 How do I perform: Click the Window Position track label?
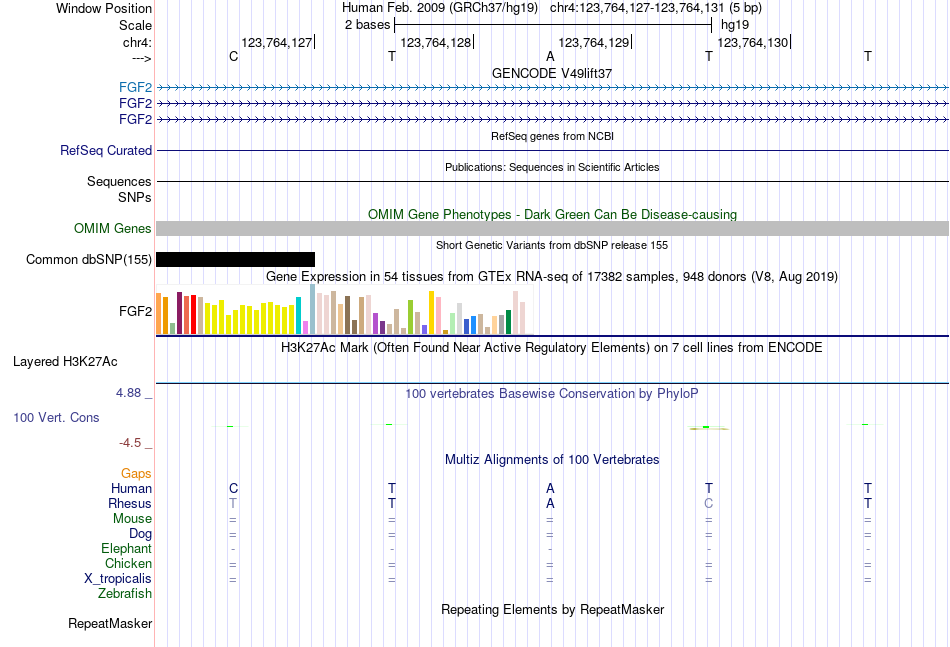point(104,8)
